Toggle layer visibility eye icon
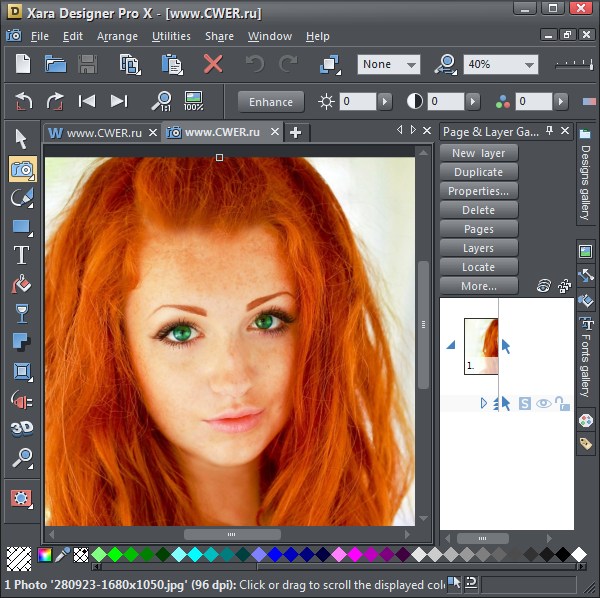Image resolution: width=600 pixels, height=598 pixels. point(544,403)
